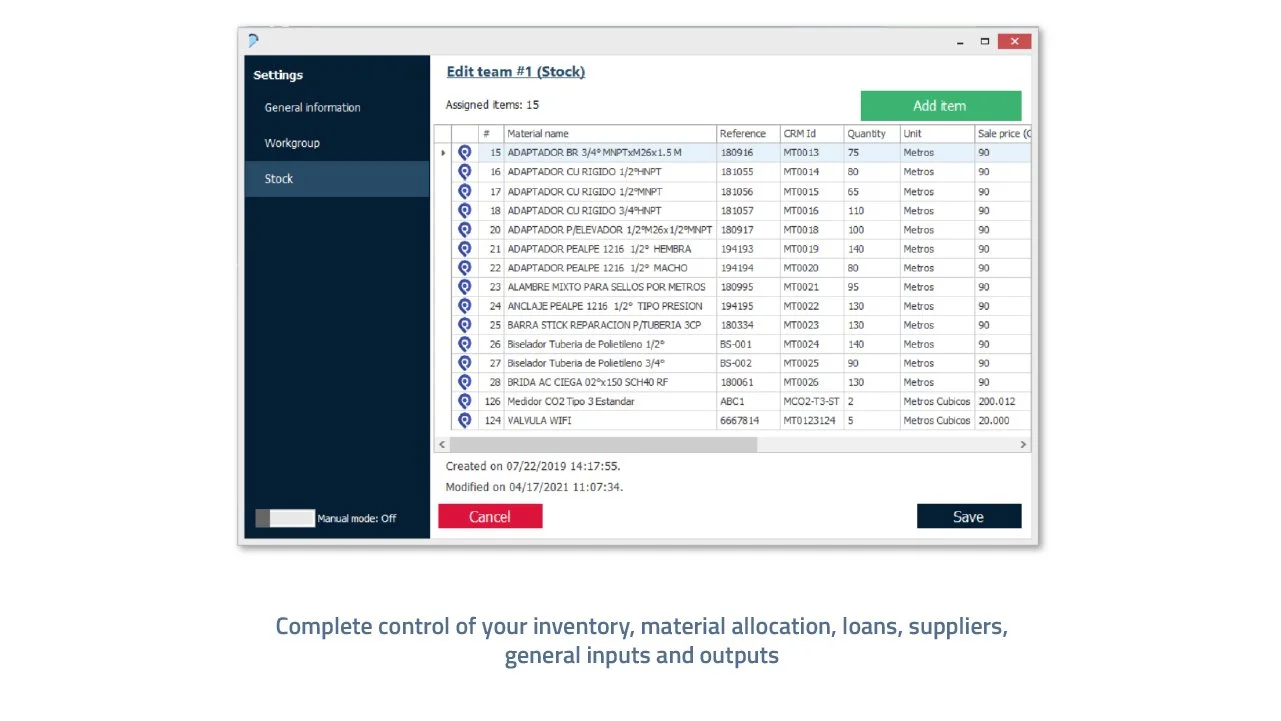1281x721 pixels.
Task: Click the horizontal scrollbar thumb
Action: [x=603, y=445]
